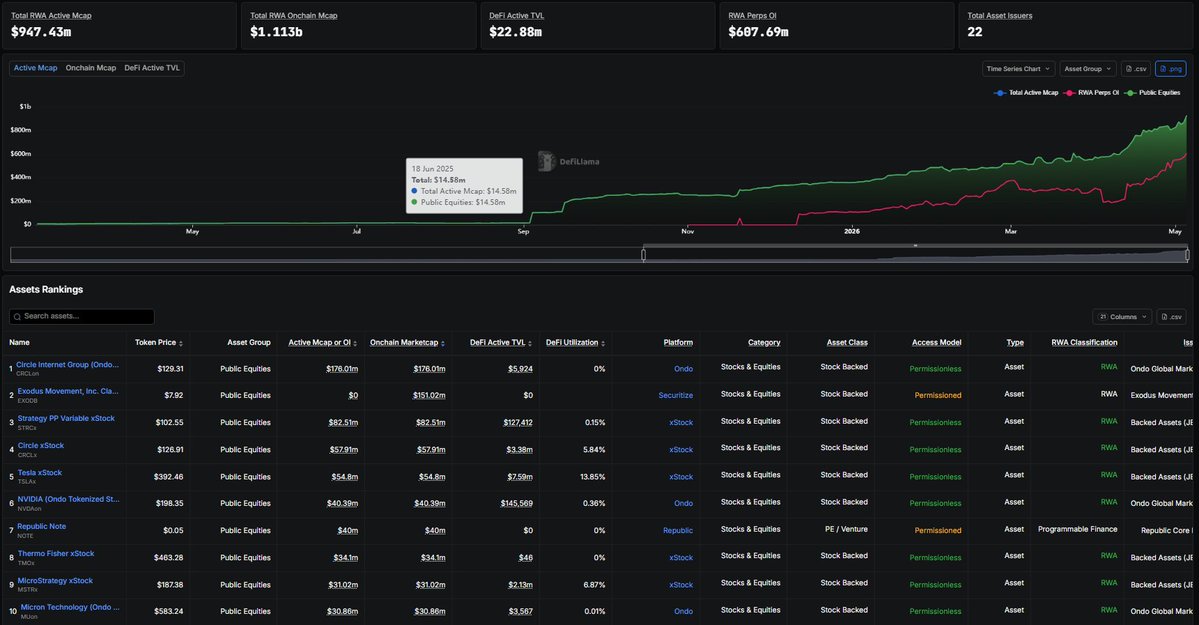Image resolution: width=1199 pixels, height=625 pixels.
Task: Click Permissioned label in Exodus row
Action: (937, 396)
